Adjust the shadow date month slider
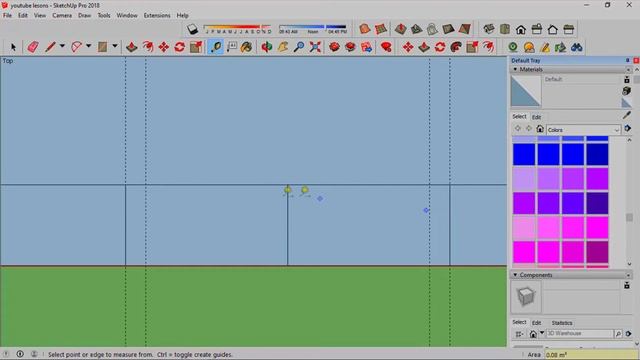Screen dimensions: 640x360 pos(237,29)
